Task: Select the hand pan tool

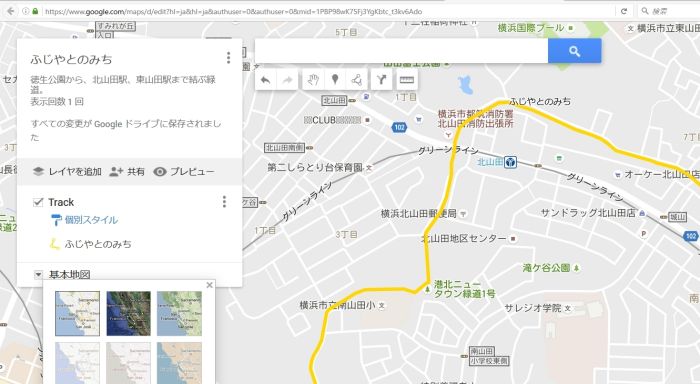Action: coord(313,80)
